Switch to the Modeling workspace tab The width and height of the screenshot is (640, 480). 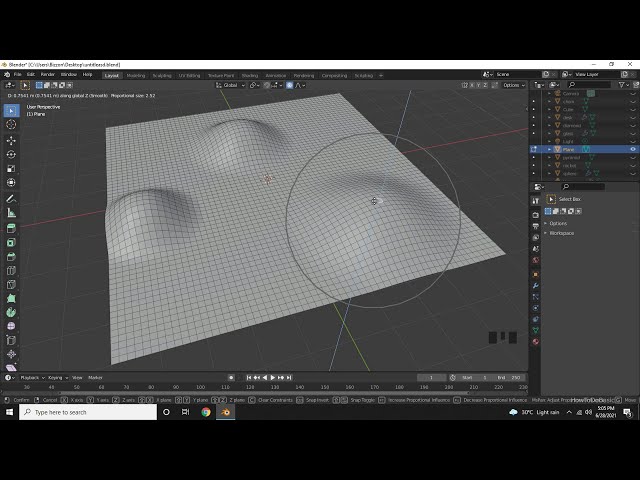(136, 76)
